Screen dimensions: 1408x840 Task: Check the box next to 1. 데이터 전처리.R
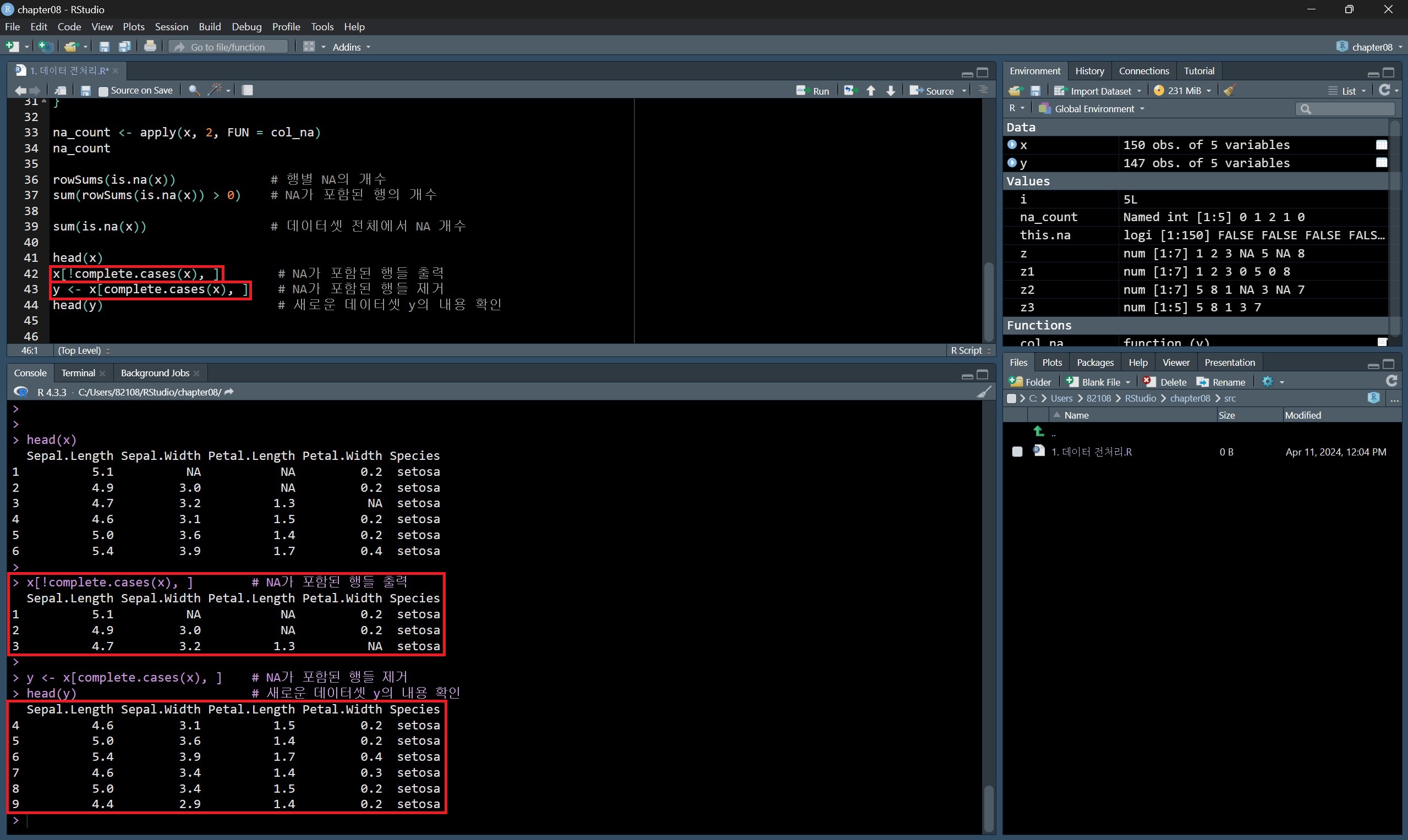(x=1017, y=452)
